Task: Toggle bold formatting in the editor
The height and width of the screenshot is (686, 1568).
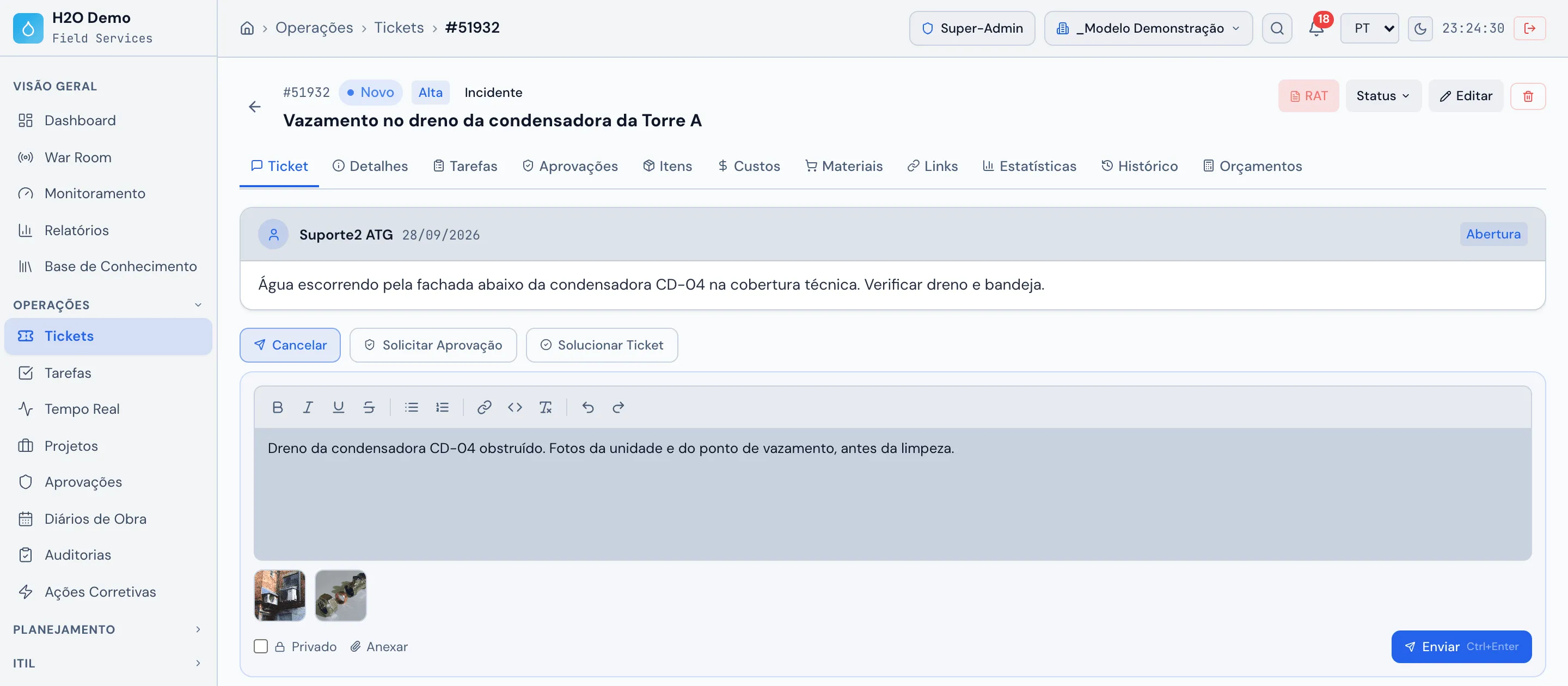Action: point(278,407)
